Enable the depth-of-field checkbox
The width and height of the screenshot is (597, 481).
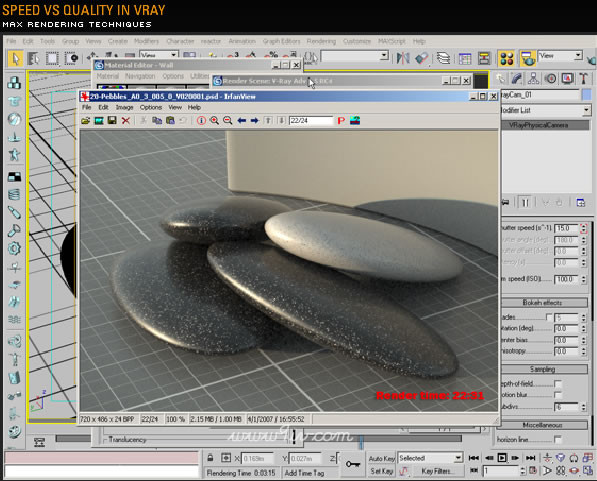(x=558, y=384)
